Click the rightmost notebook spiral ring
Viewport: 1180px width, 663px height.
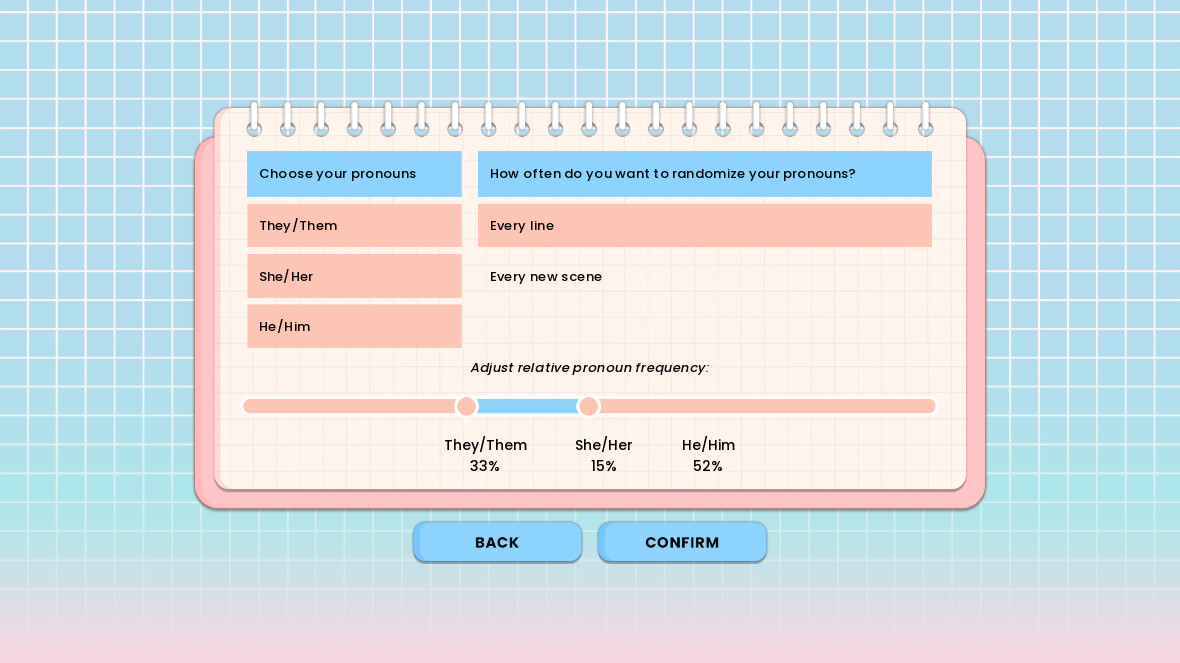(x=925, y=119)
